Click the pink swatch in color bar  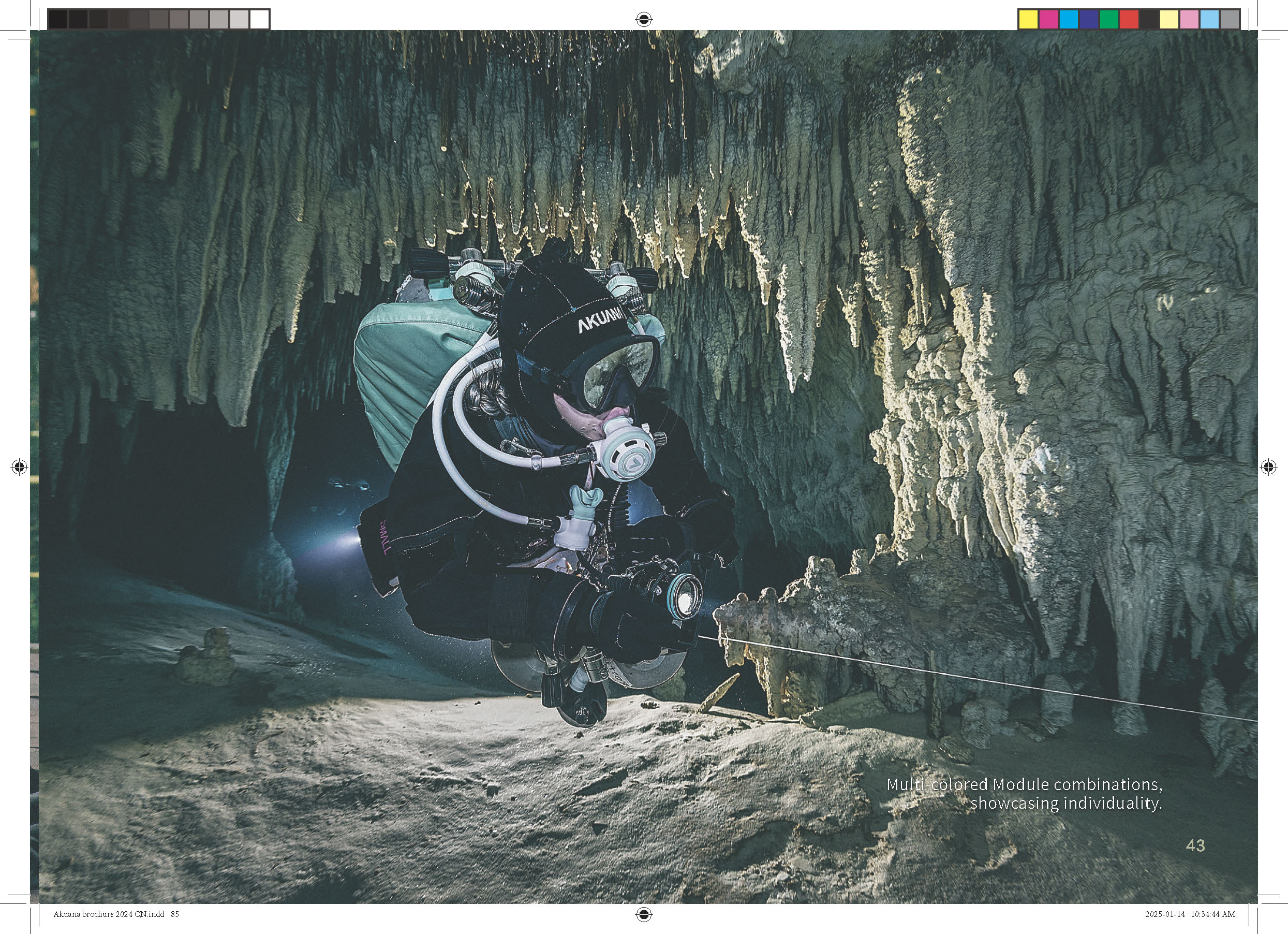click(1189, 19)
